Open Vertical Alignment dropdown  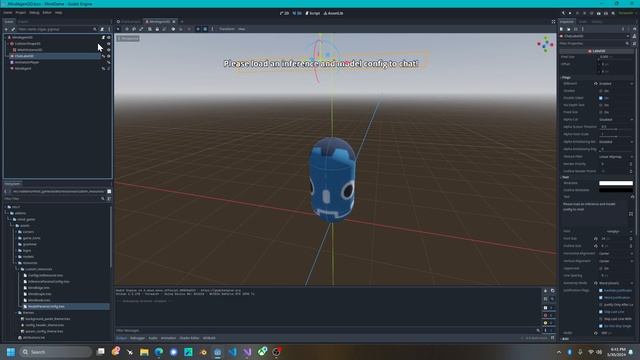coord(616,261)
